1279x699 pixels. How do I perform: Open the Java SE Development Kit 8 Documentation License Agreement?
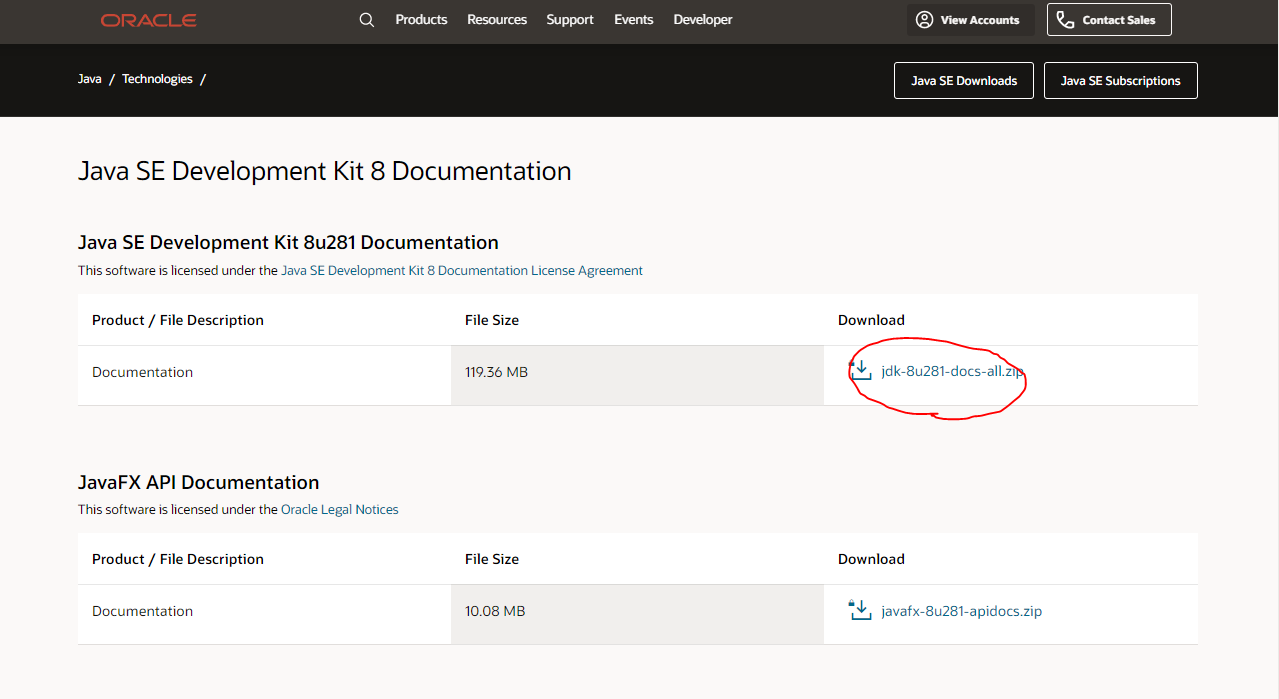(x=462, y=270)
